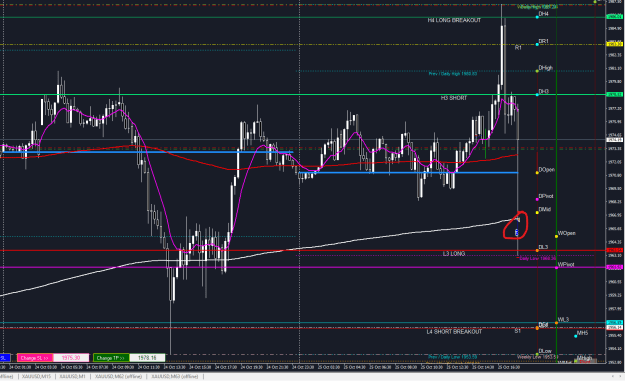Select the DR1 pivot marker dot
Image resolution: width=625 pixels, height=381 pixels.
coord(537,44)
